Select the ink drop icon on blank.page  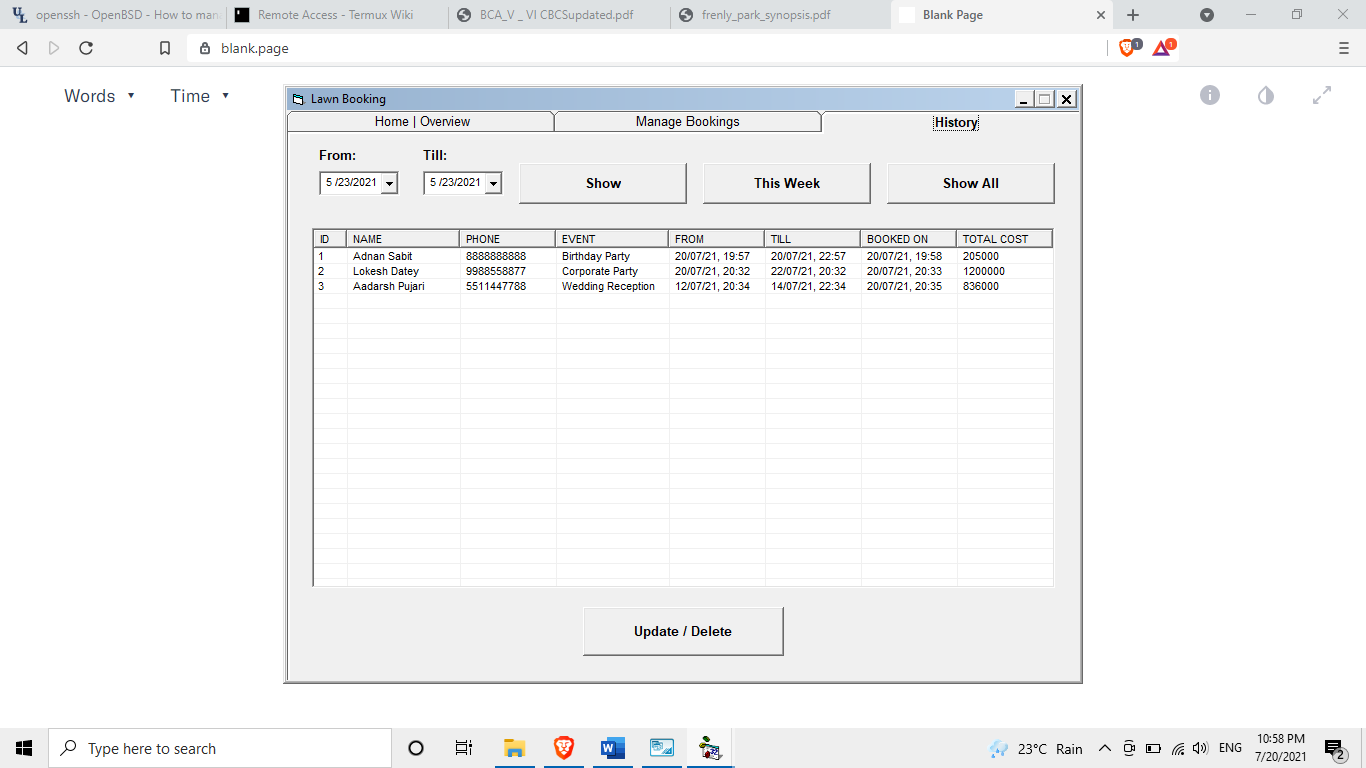click(1265, 95)
